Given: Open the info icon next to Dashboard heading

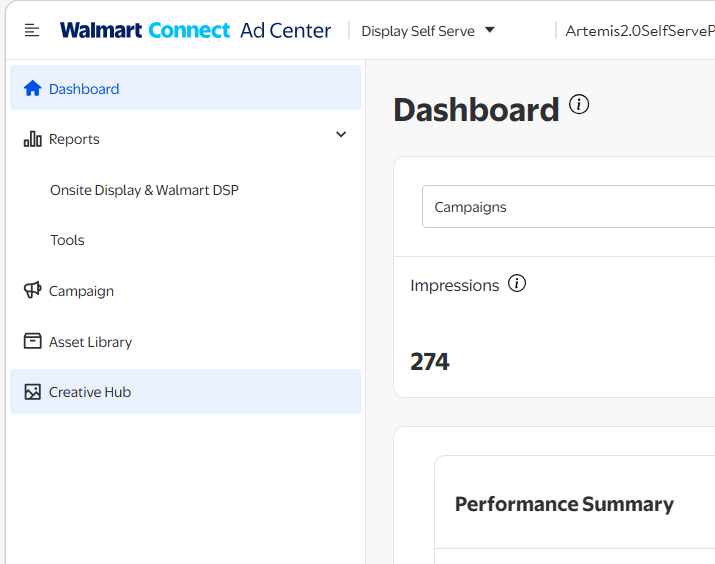Looking at the screenshot, I should tap(579, 104).
